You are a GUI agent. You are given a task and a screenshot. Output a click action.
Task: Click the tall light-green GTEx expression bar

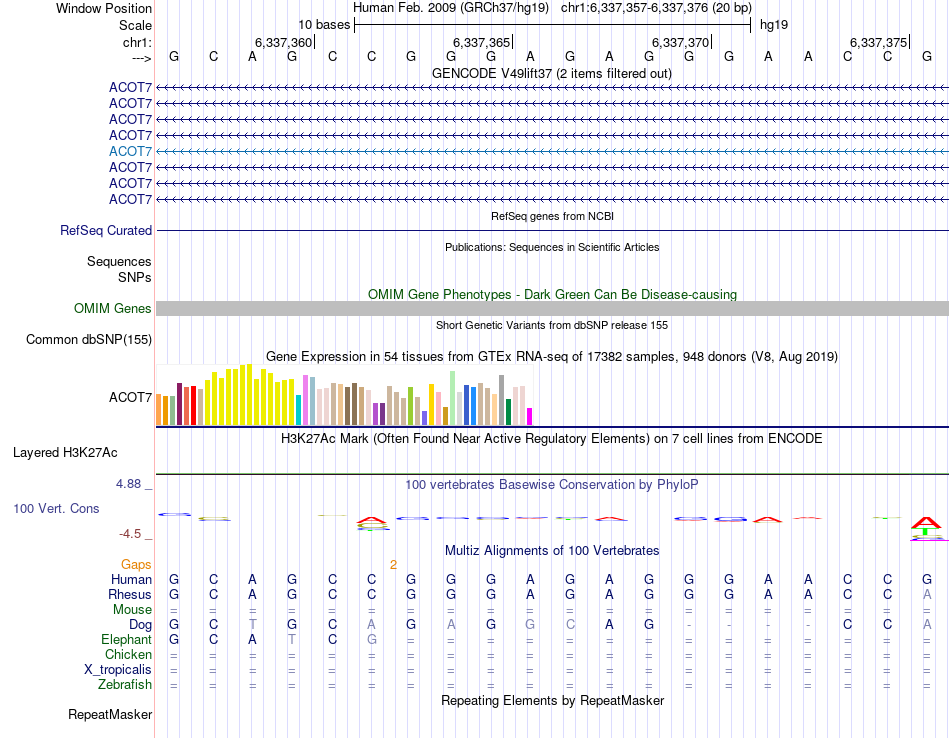(x=453, y=398)
